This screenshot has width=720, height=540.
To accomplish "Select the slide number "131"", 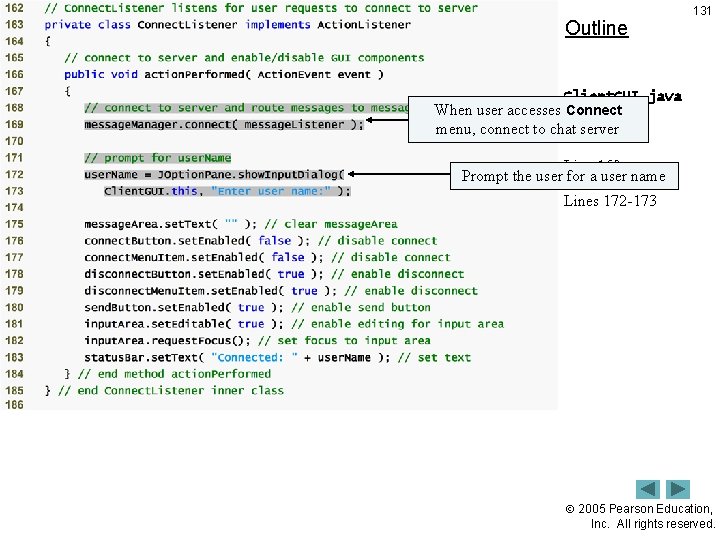I will pos(702,11).
